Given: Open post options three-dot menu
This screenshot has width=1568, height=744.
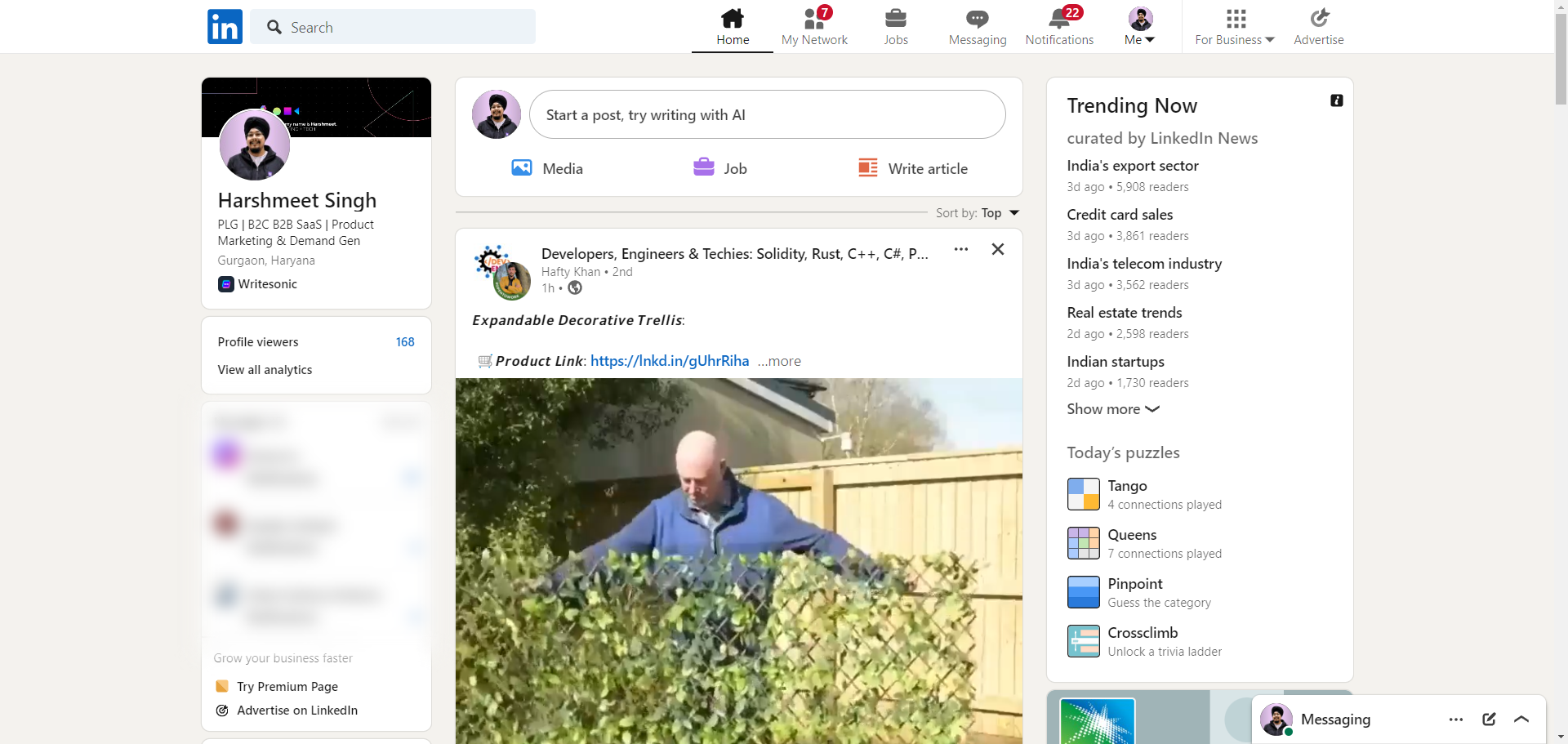Looking at the screenshot, I should (x=961, y=249).
